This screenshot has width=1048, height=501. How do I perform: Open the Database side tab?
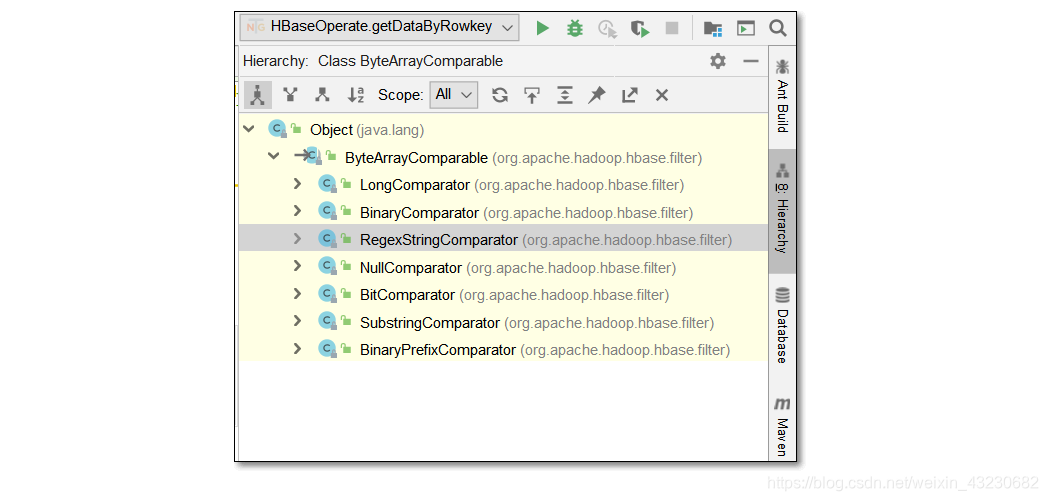782,326
